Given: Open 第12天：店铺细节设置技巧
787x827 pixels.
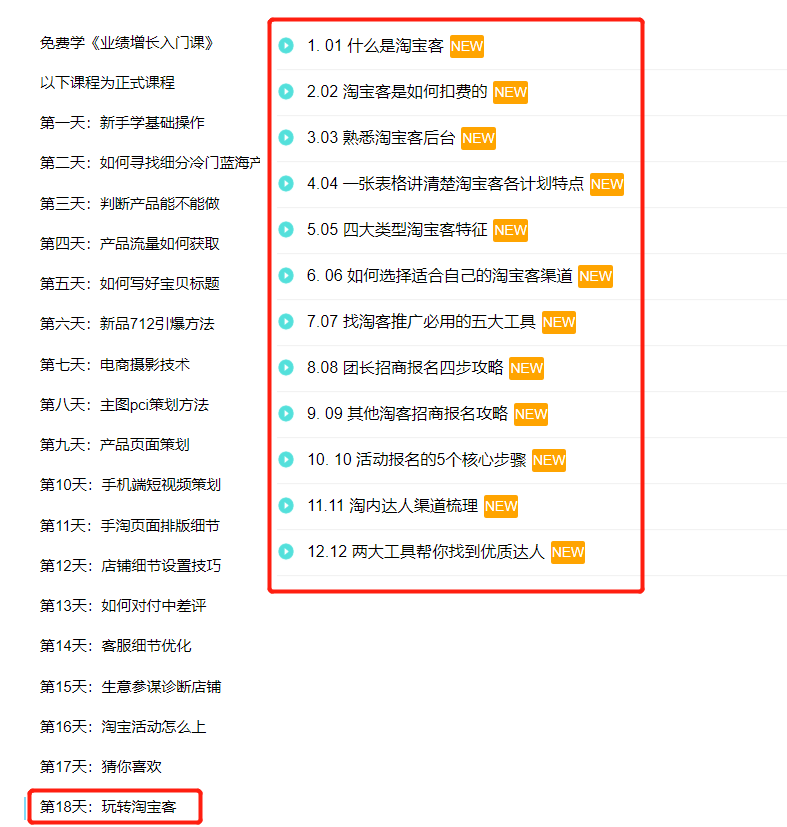Looking at the screenshot, I should coord(130,566).
